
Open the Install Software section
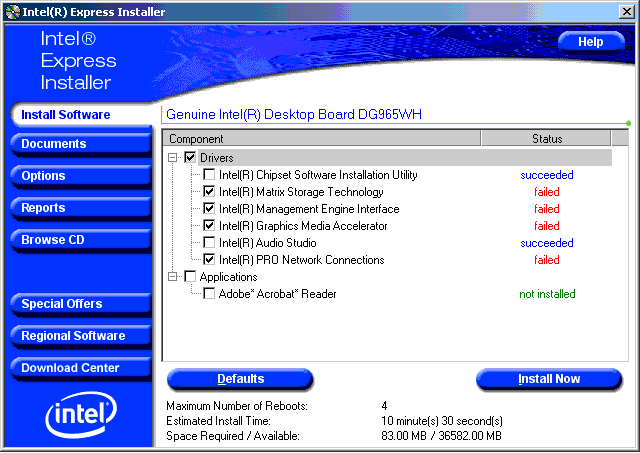[x=82, y=115]
